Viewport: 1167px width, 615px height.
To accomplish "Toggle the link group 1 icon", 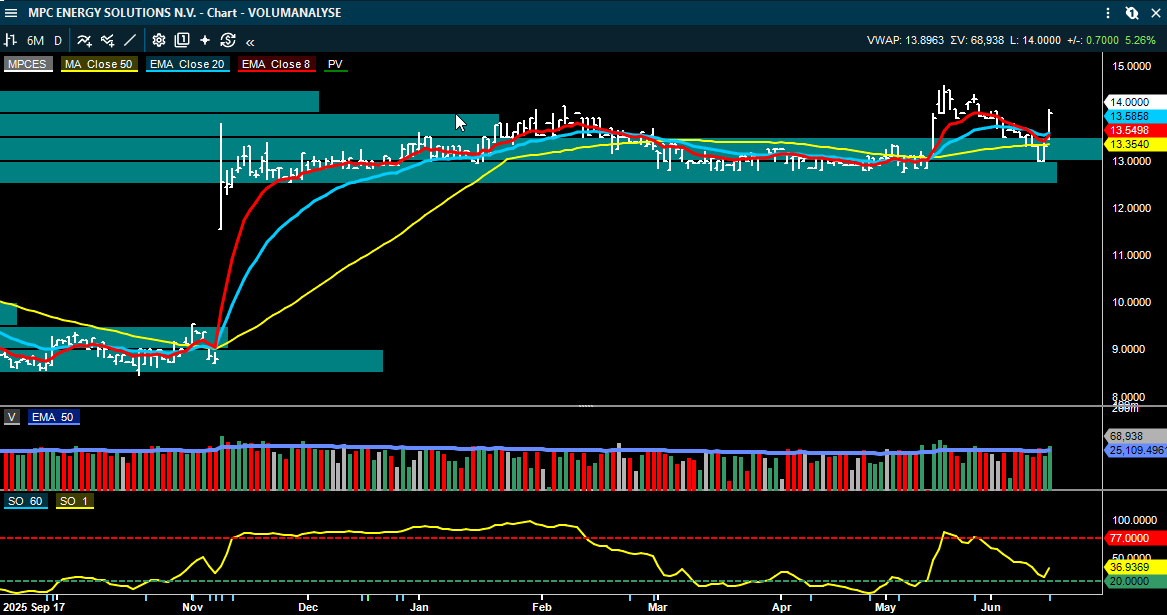I will [x=1132, y=13].
